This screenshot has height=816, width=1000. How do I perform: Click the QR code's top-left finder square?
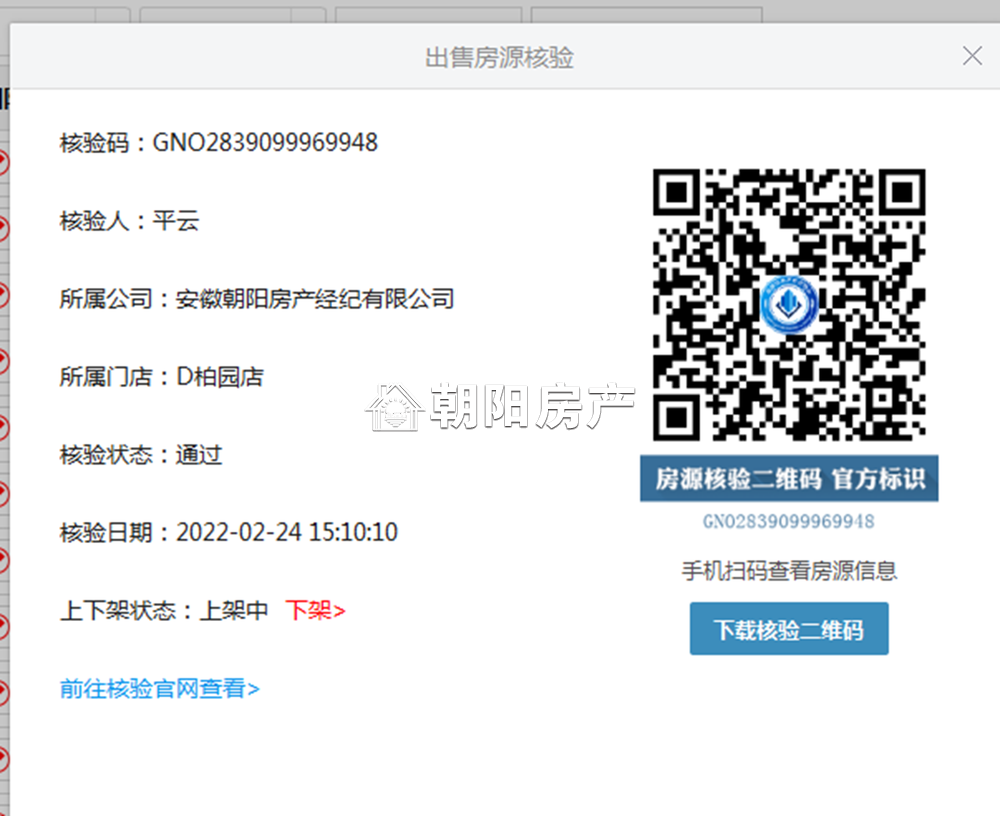point(677,192)
